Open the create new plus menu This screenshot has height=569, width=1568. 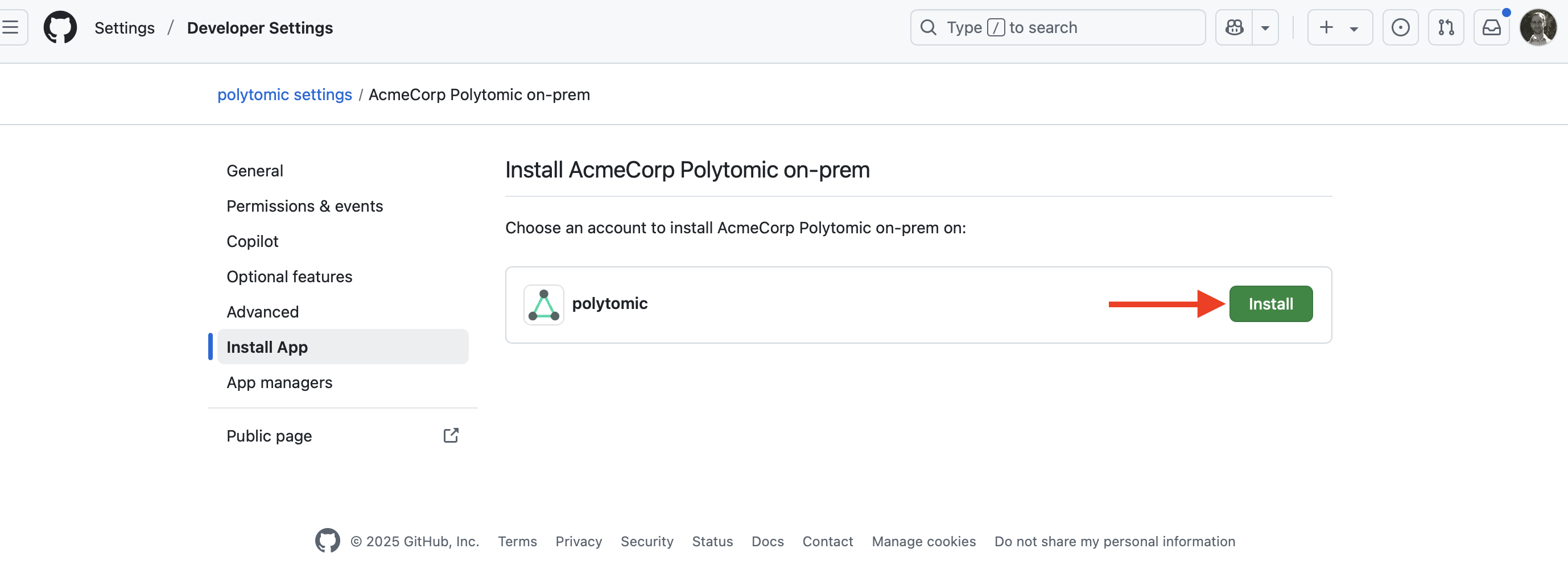point(1340,27)
